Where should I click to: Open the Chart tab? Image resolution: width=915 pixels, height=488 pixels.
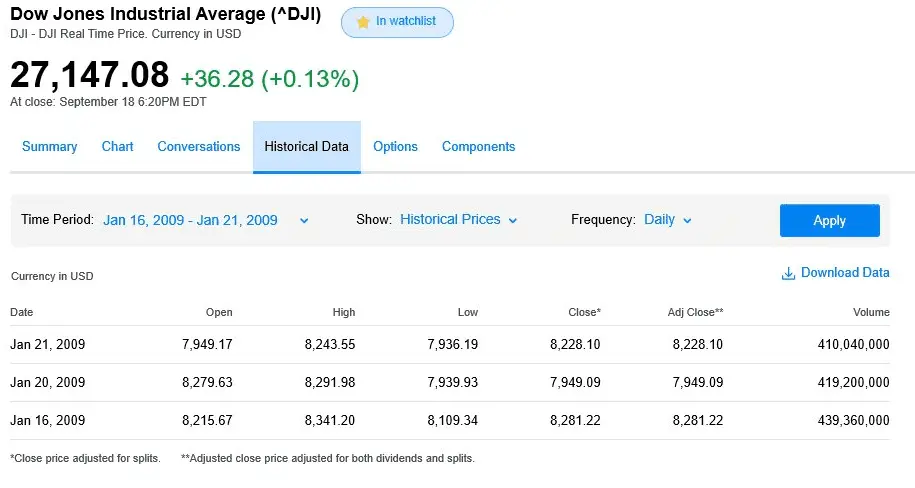(117, 147)
